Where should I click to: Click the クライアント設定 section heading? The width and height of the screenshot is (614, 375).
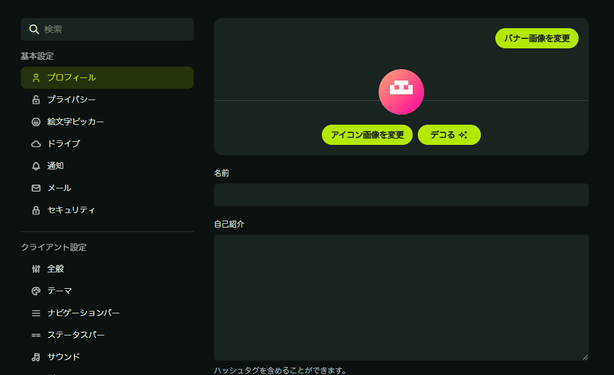tap(54, 247)
